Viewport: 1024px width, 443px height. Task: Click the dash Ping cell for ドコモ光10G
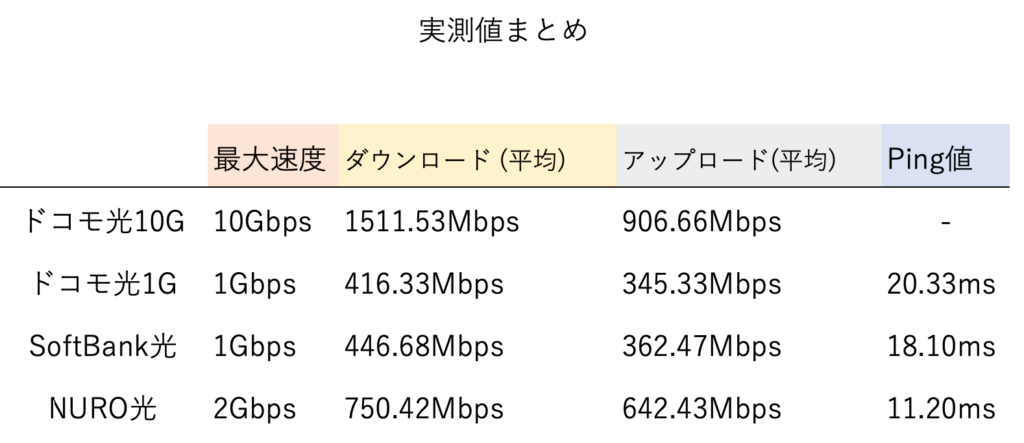[945, 223]
